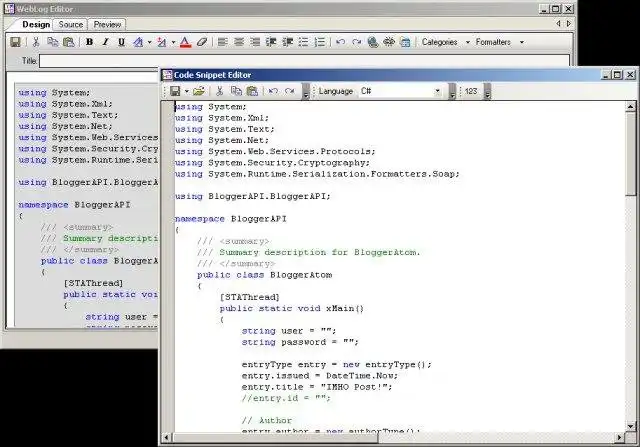Click the insert hyperlink globe icon
640x447 pixels.
click(x=372, y=42)
